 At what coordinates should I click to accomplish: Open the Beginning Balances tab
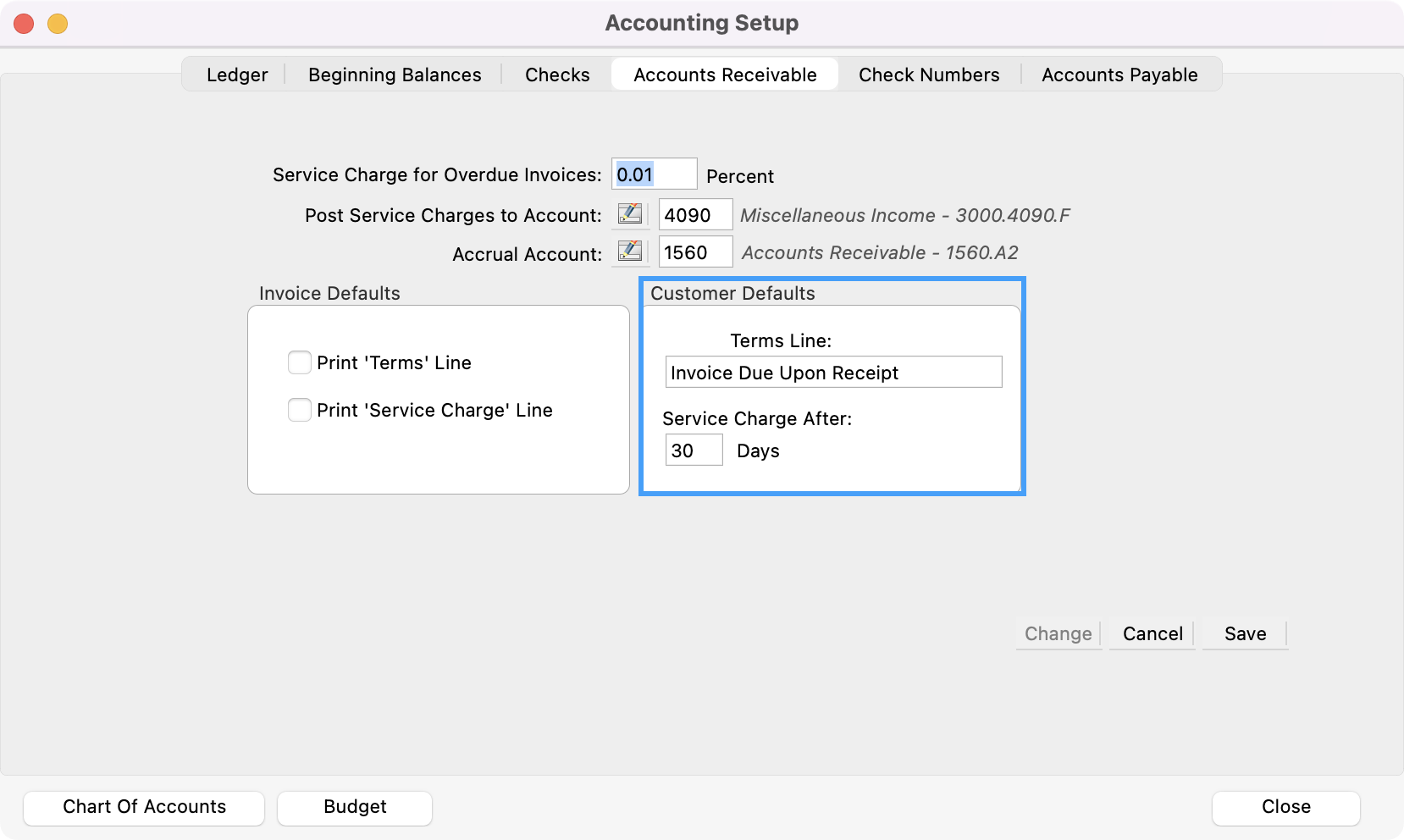[x=395, y=75]
